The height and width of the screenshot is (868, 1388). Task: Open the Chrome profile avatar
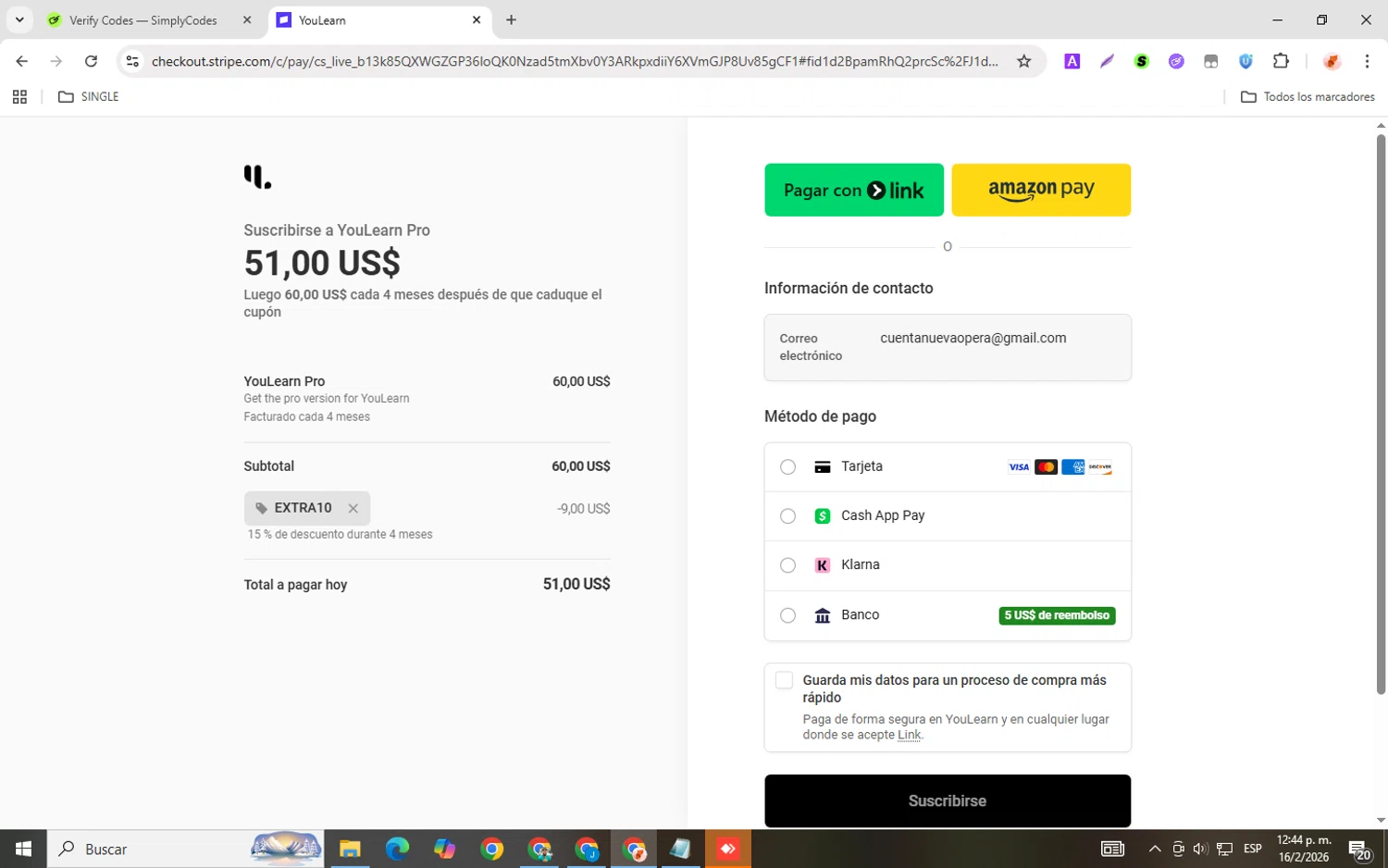[x=1332, y=61]
